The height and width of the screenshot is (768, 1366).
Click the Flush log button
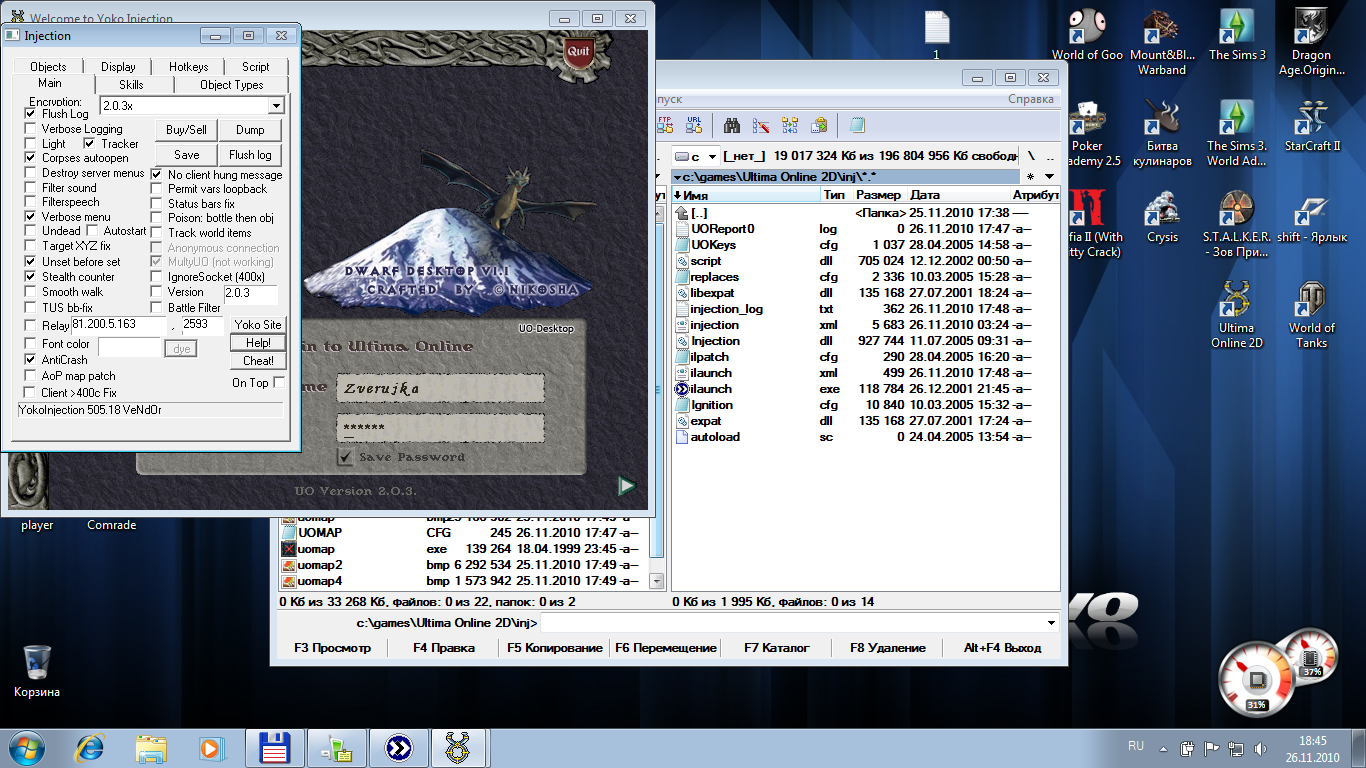(x=250, y=155)
